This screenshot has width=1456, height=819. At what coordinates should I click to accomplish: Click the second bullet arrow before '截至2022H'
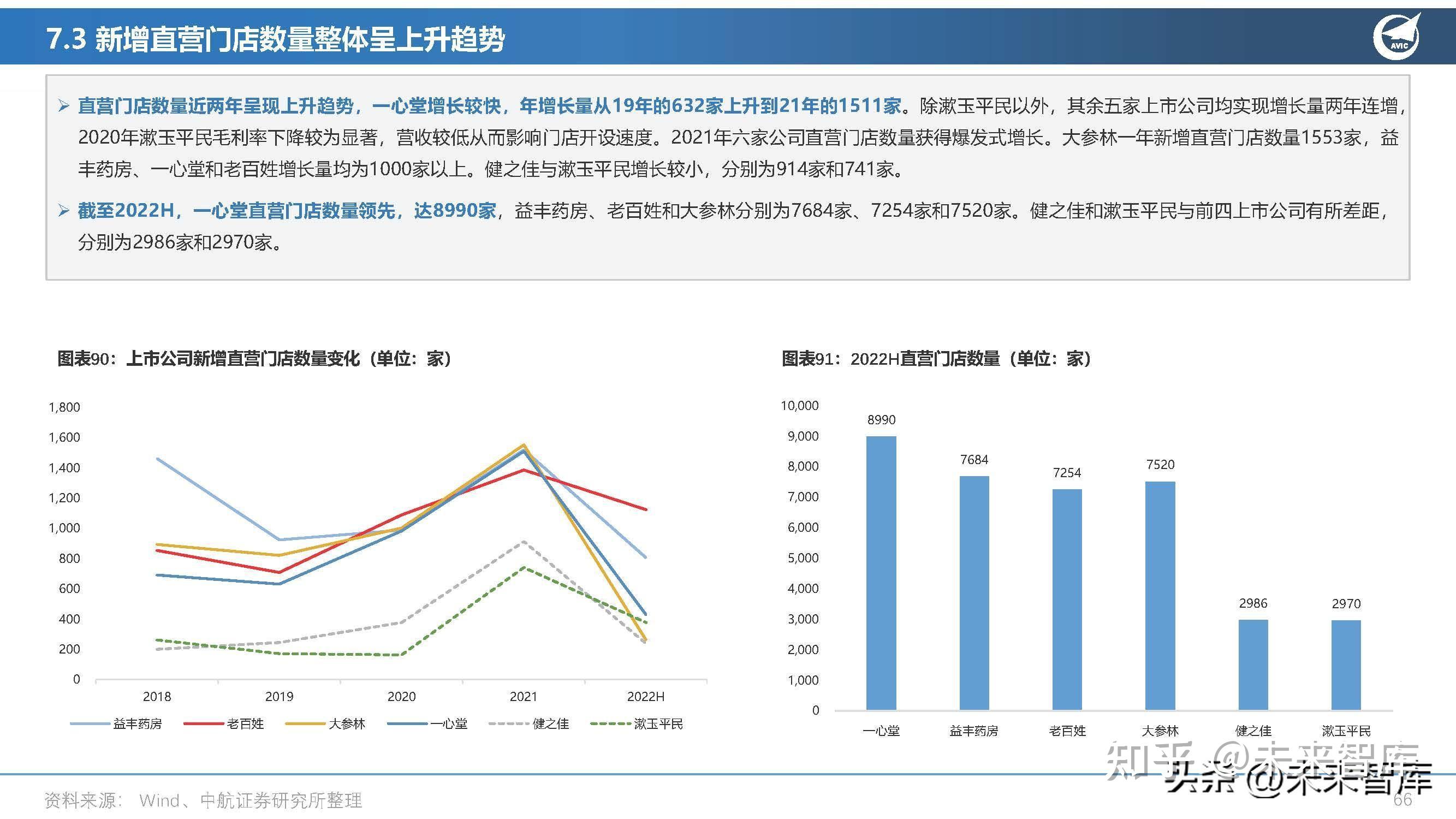click(63, 211)
